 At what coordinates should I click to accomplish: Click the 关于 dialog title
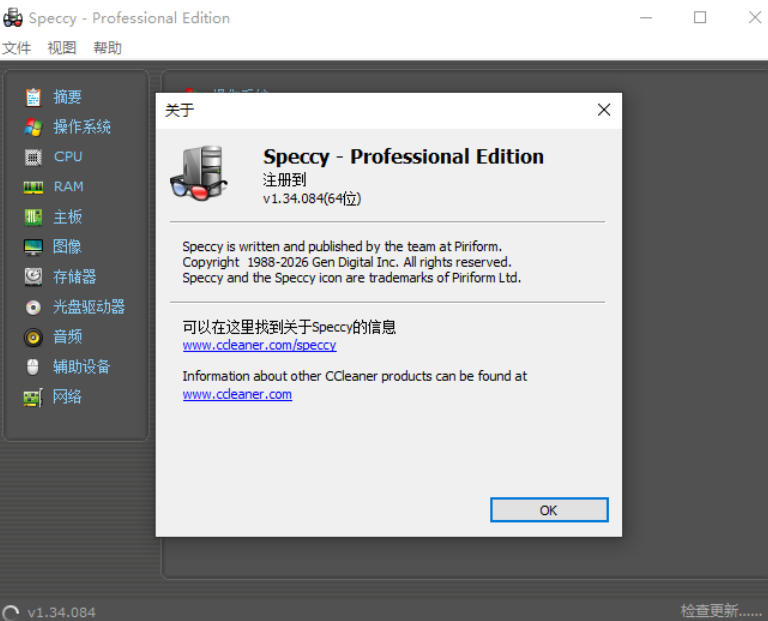[179, 110]
